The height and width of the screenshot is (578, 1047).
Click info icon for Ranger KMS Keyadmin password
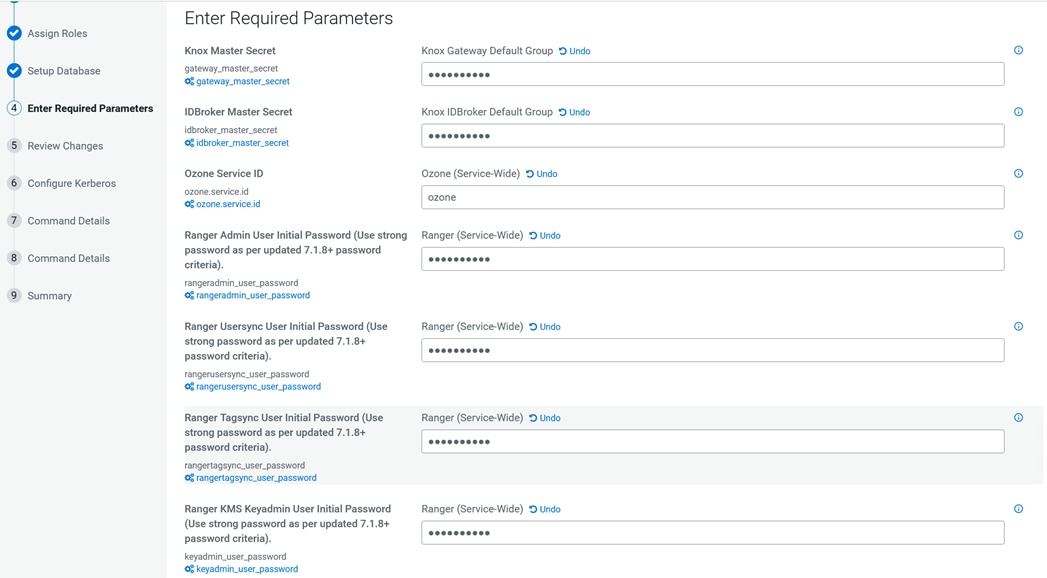[x=1018, y=509]
